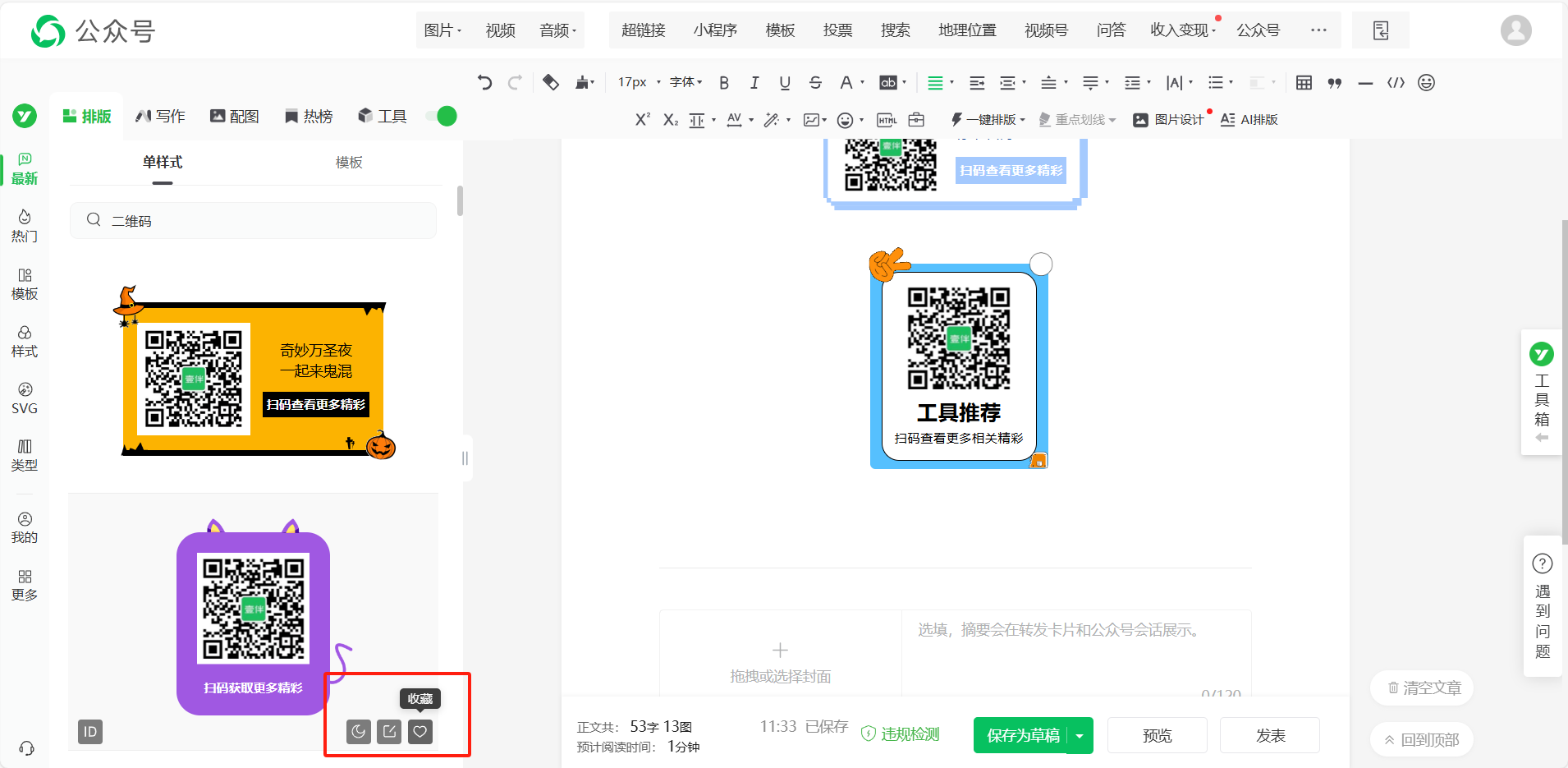Viewport: 1568px width, 768px height.
Task: Expand the save-as-draft dropdown arrow
Action: (1080, 736)
